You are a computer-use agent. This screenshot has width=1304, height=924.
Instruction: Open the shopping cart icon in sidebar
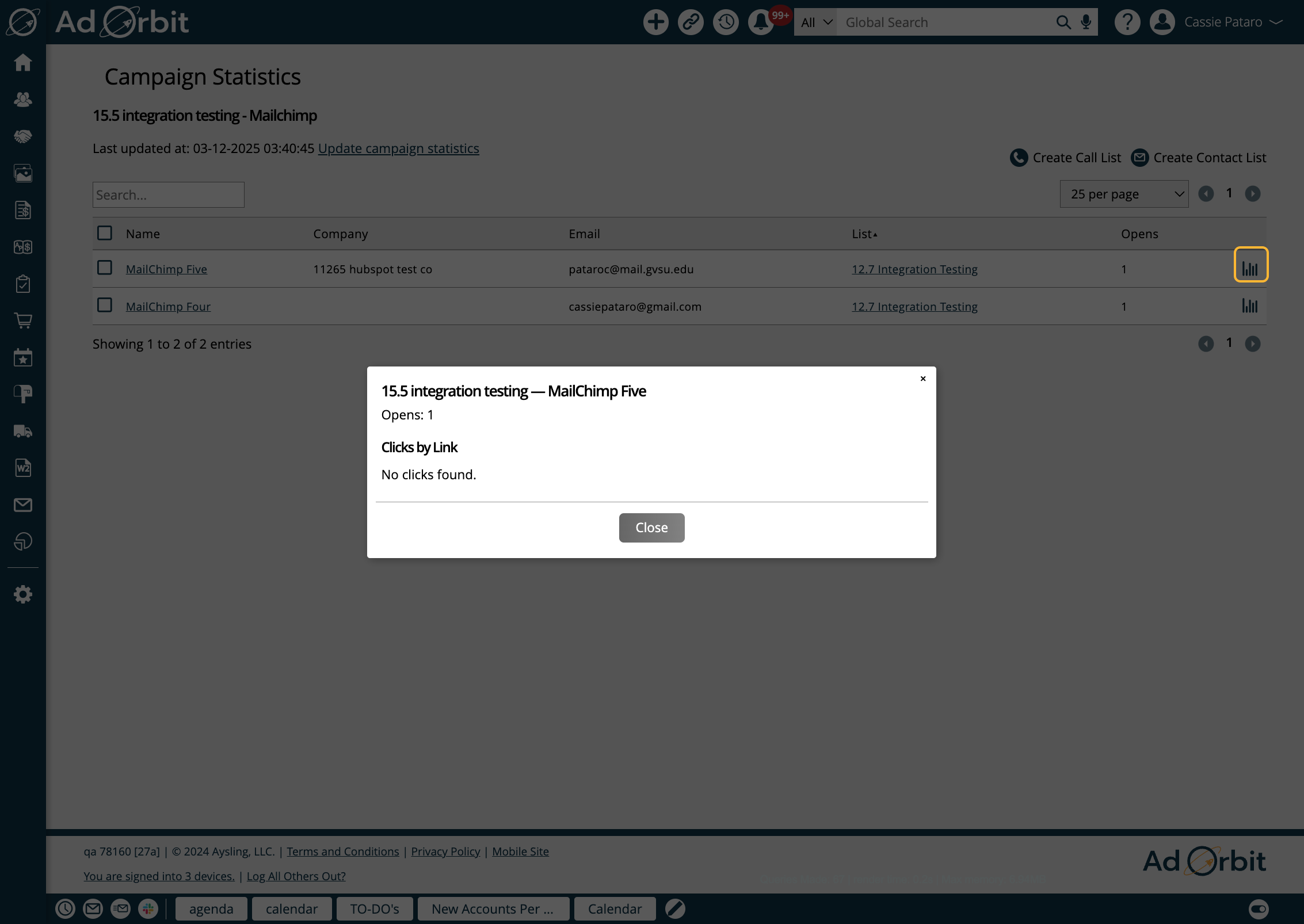point(23,320)
